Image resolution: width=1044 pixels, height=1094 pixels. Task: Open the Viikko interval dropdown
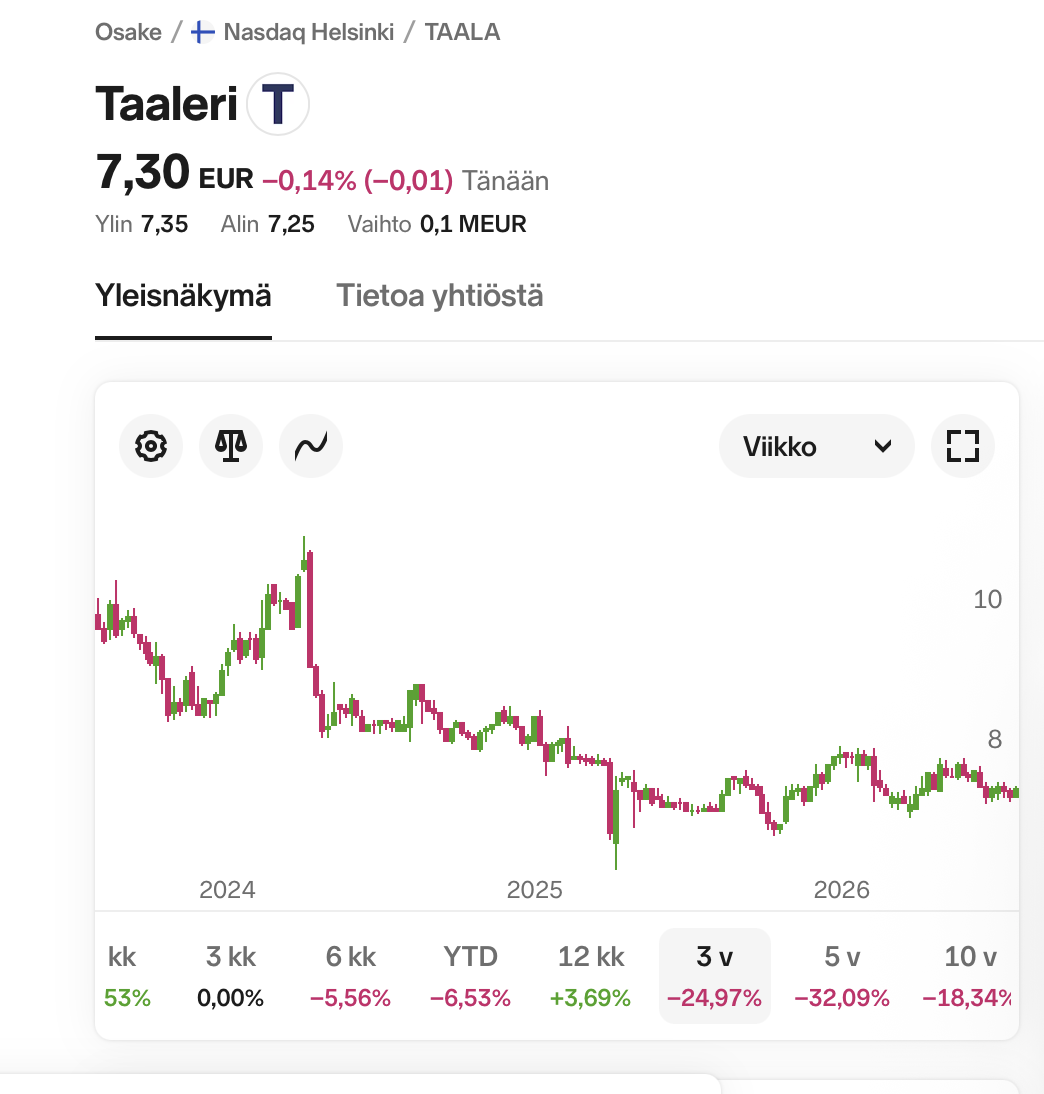(816, 446)
